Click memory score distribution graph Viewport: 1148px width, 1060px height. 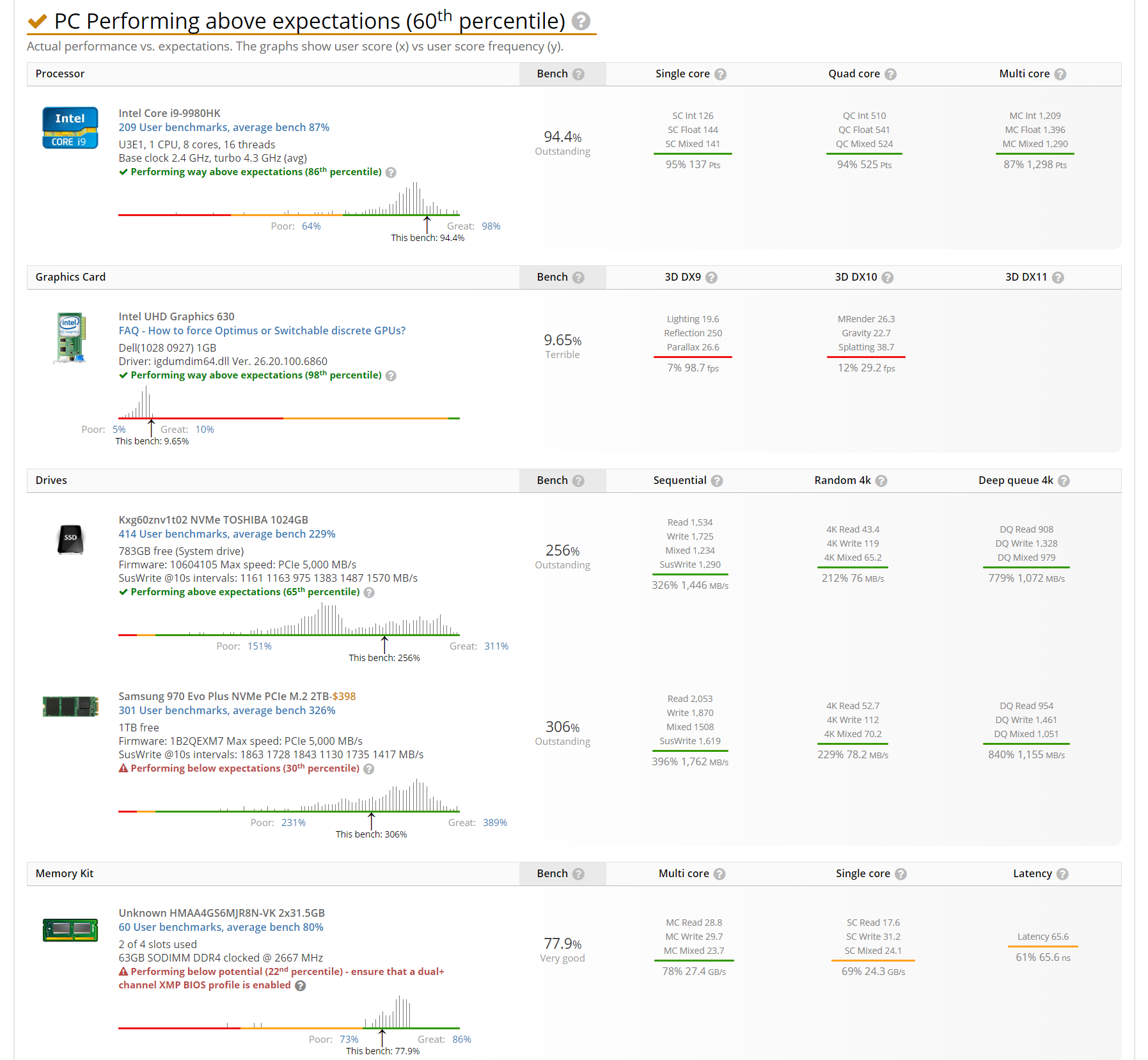289,1012
